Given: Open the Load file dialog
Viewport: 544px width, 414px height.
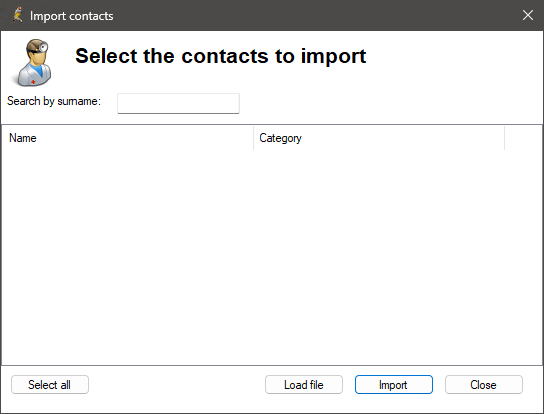Looking at the screenshot, I should 304,385.
